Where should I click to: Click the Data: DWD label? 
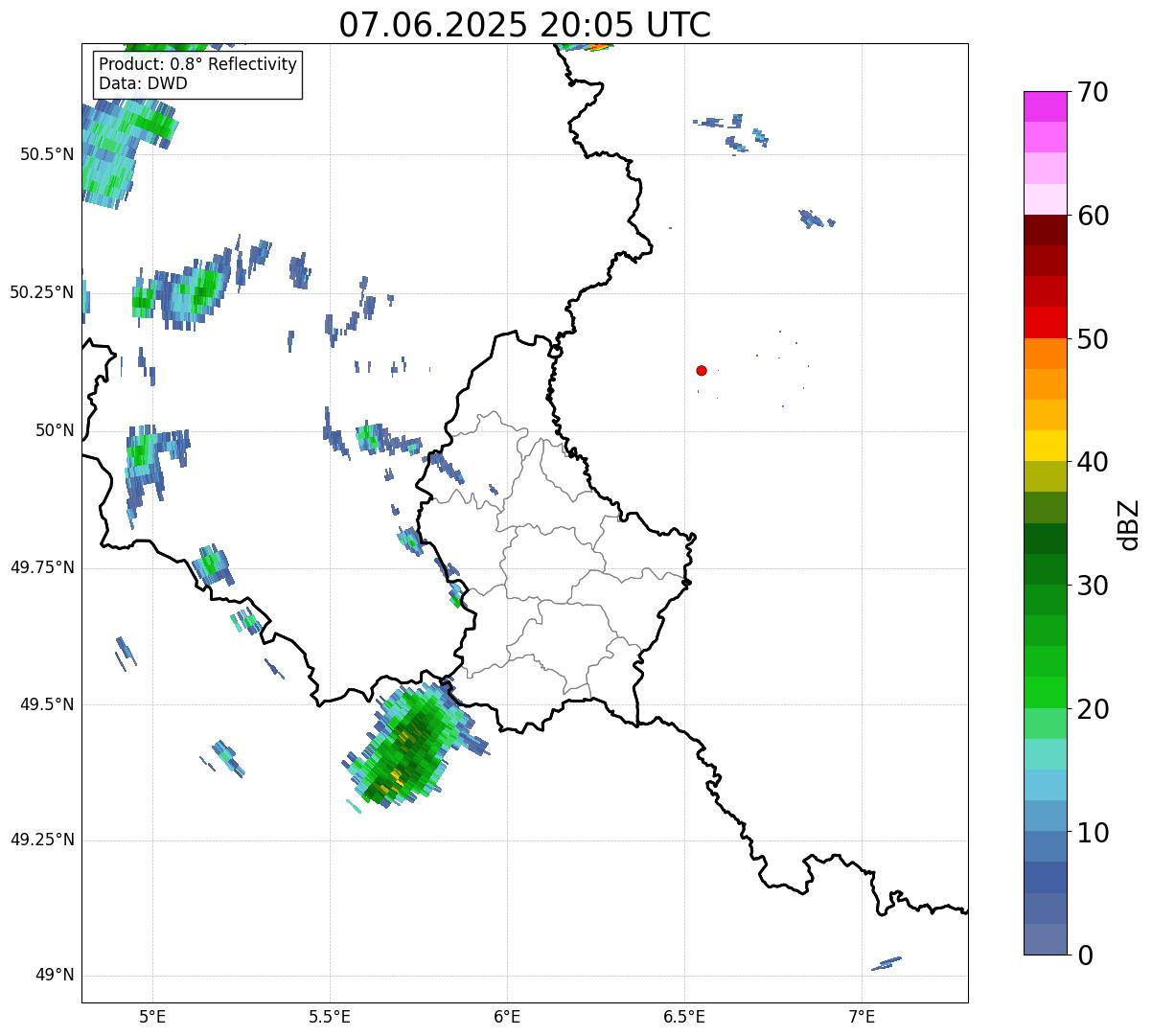(143, 83)
